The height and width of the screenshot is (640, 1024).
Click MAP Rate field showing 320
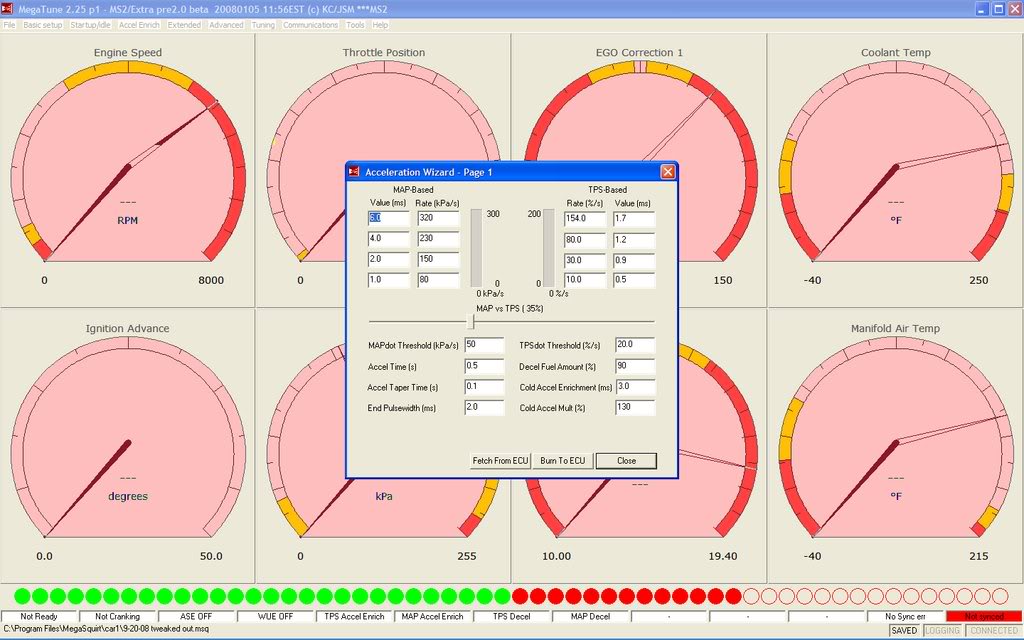(x=438, y=218)
